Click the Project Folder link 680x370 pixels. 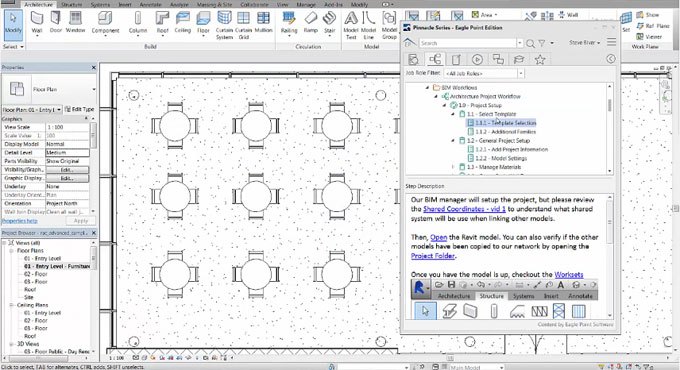tap(433, 256)
